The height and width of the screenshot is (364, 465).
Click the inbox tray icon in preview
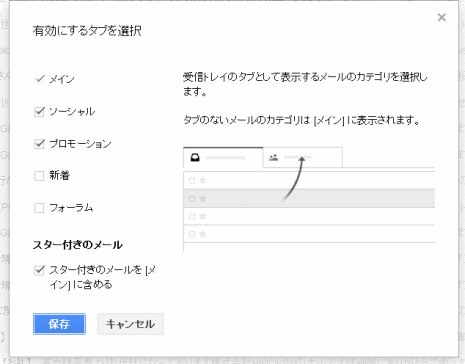click(195, 157)
